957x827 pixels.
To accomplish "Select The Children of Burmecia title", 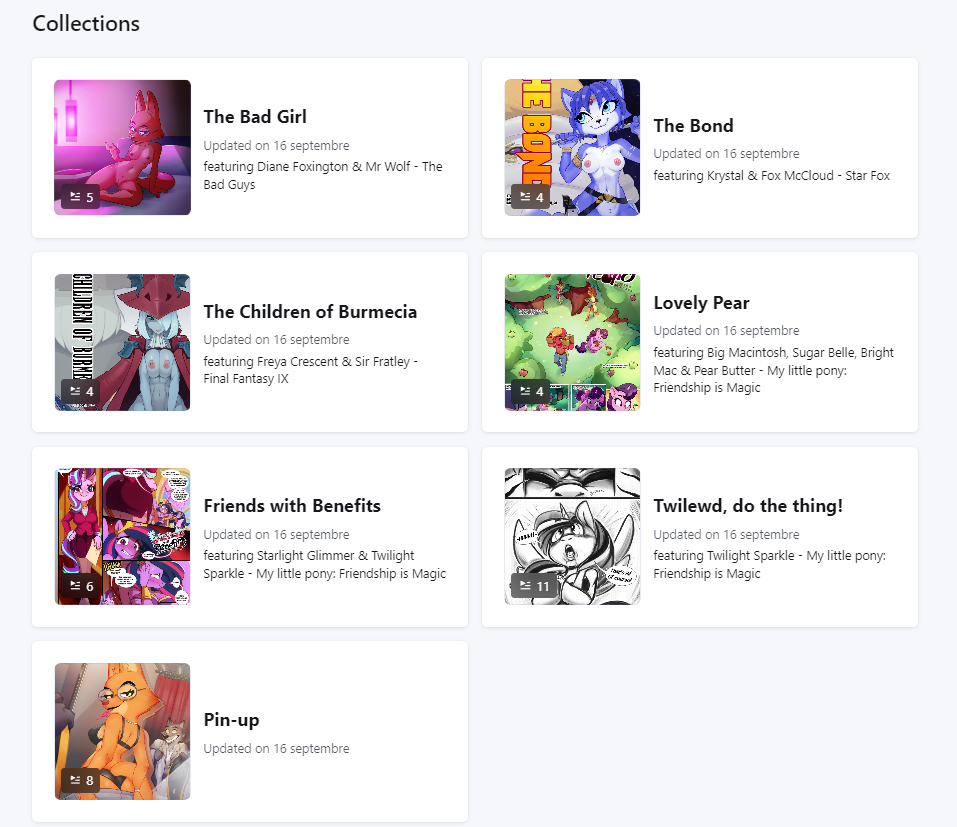I will pyautogui.click(x=310, y=312).
